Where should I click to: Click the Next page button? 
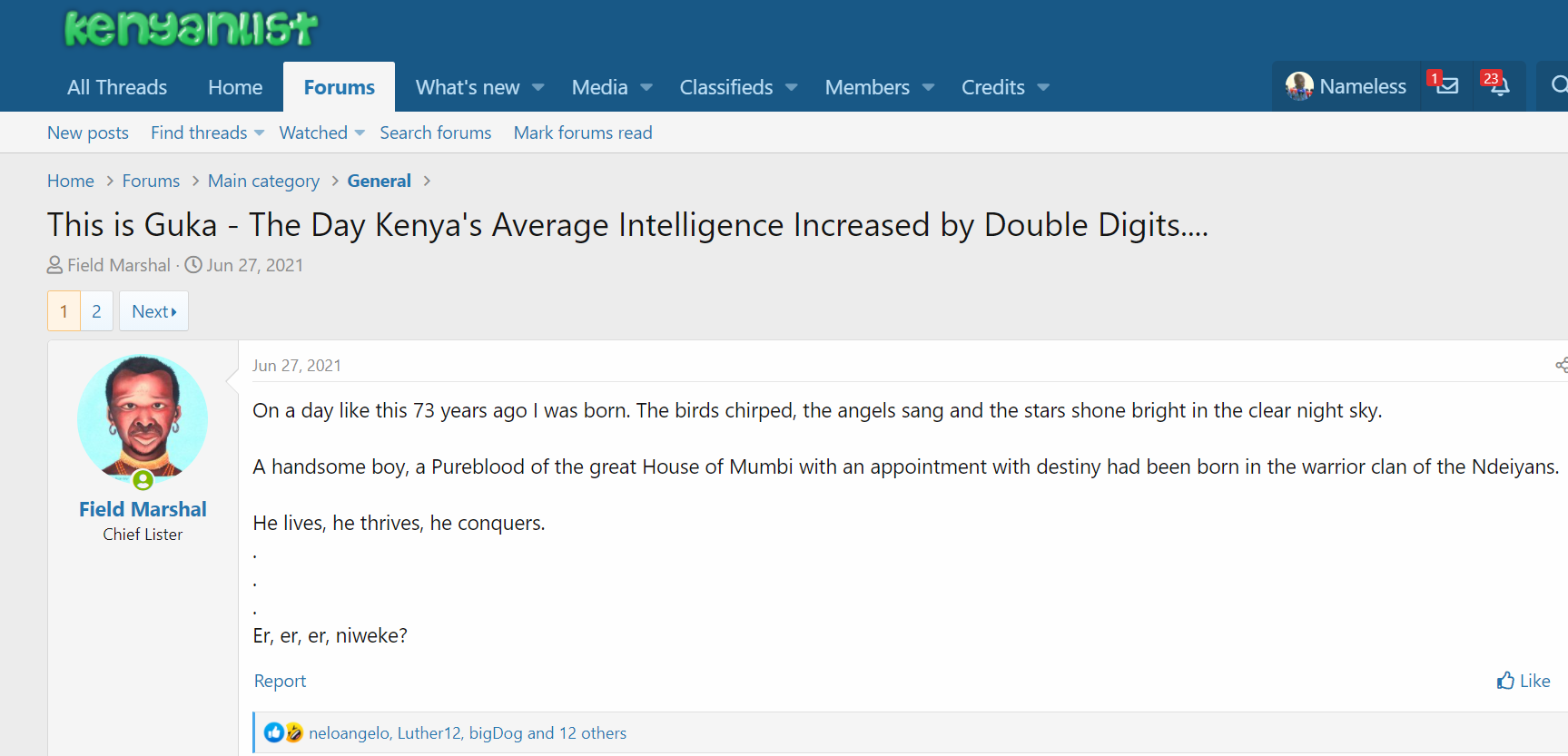pyautogui.click(x=153, y=311)
